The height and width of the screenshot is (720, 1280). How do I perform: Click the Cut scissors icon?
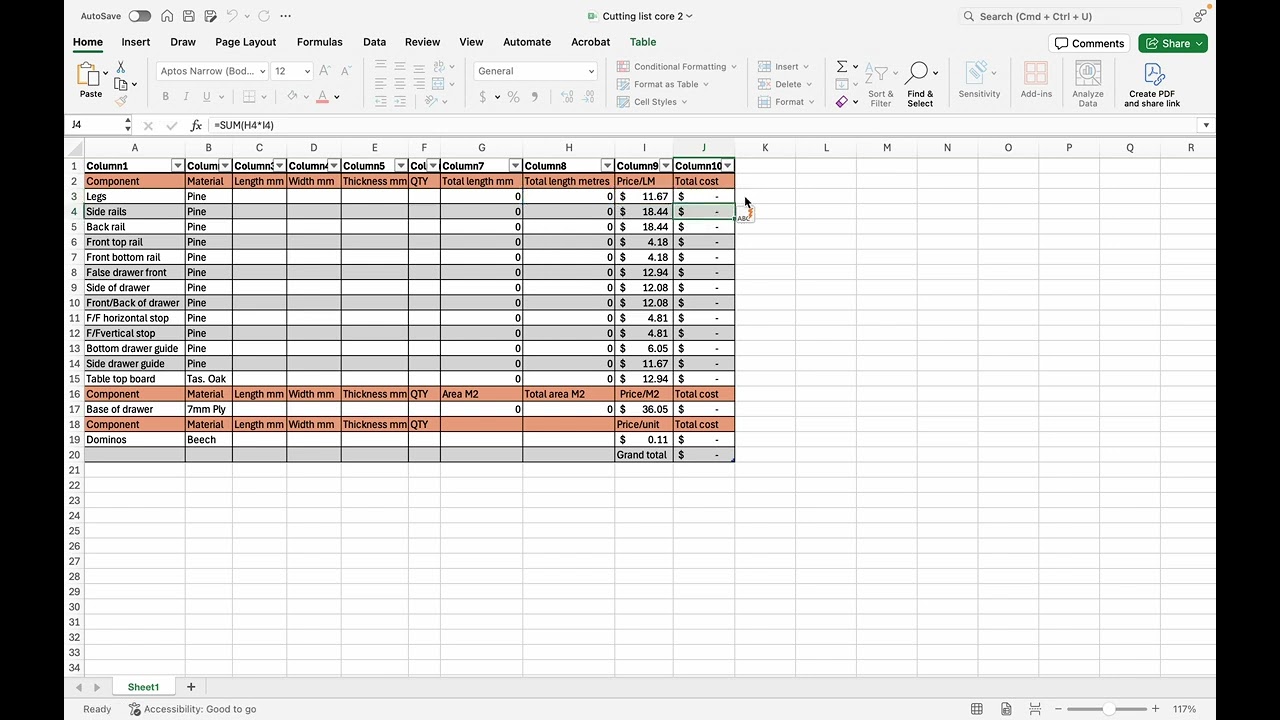click(x=121, y=67)
